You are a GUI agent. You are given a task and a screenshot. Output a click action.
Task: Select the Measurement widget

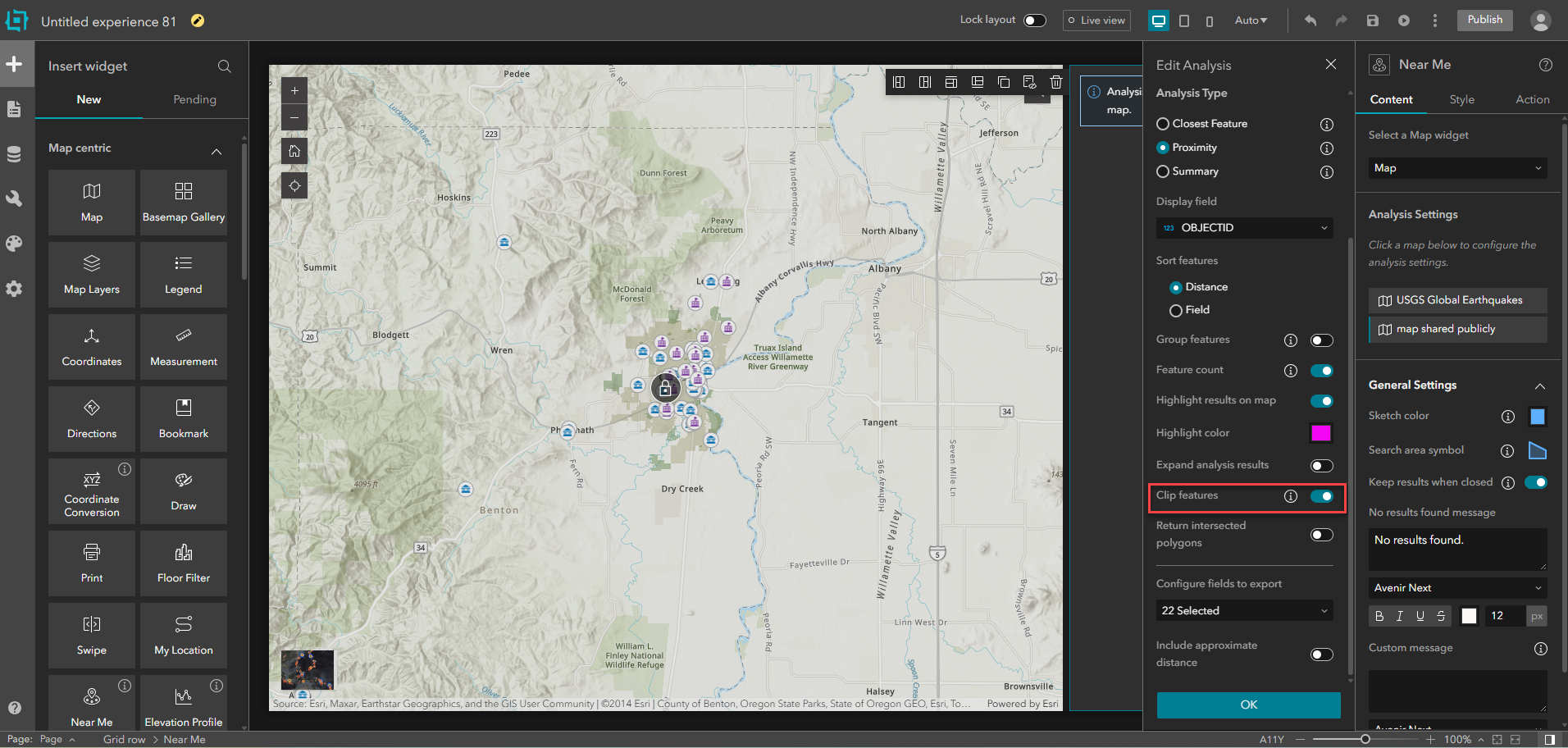184,347
